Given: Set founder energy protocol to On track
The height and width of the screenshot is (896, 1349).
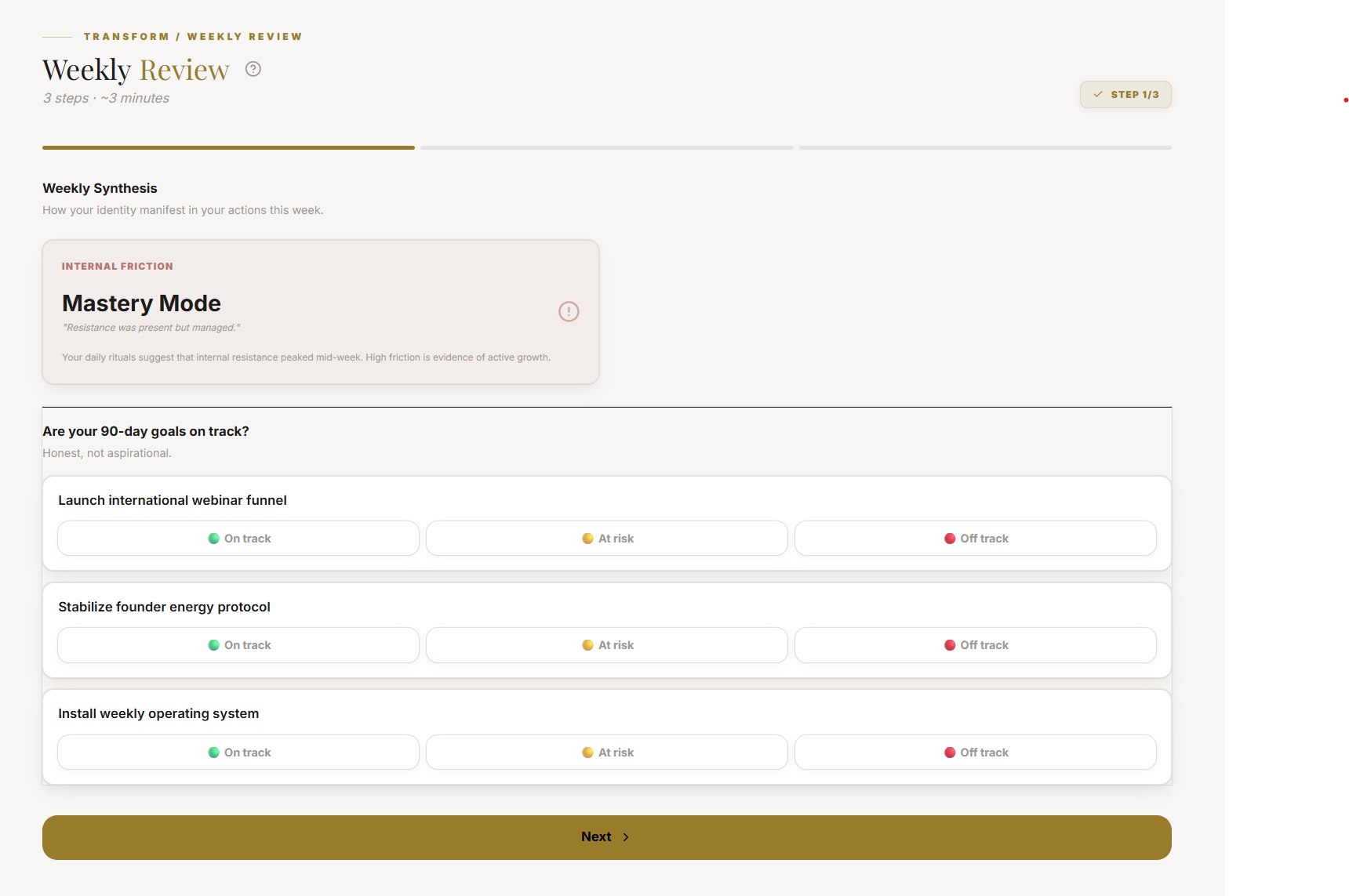Looking at the screenshot, I should coord(238,645).
